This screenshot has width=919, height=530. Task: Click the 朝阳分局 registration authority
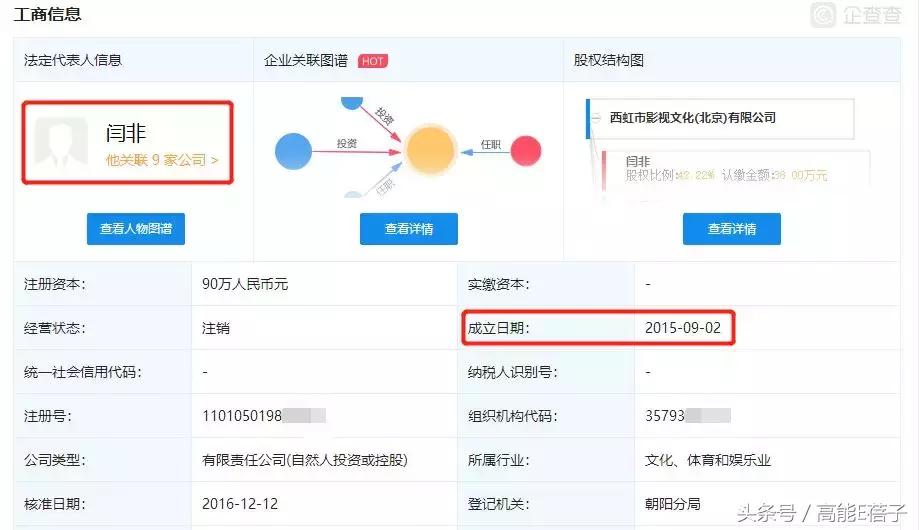coord(673,504)
